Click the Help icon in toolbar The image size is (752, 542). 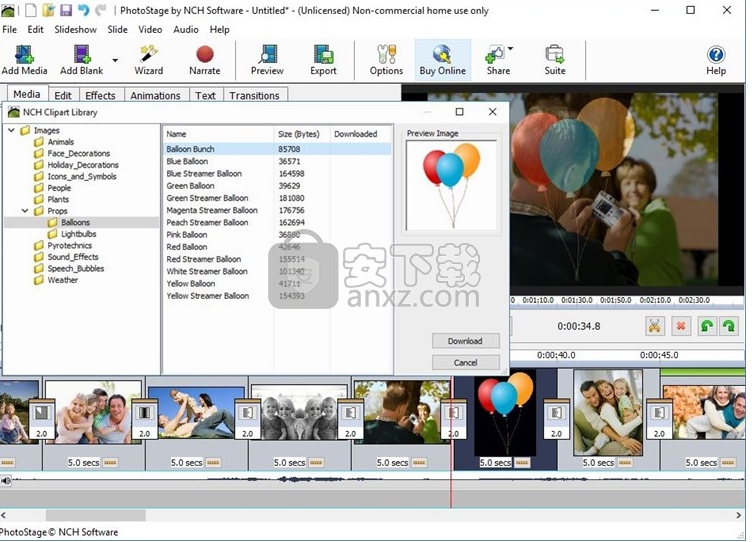pyautogui.click(x=716, y=59)
